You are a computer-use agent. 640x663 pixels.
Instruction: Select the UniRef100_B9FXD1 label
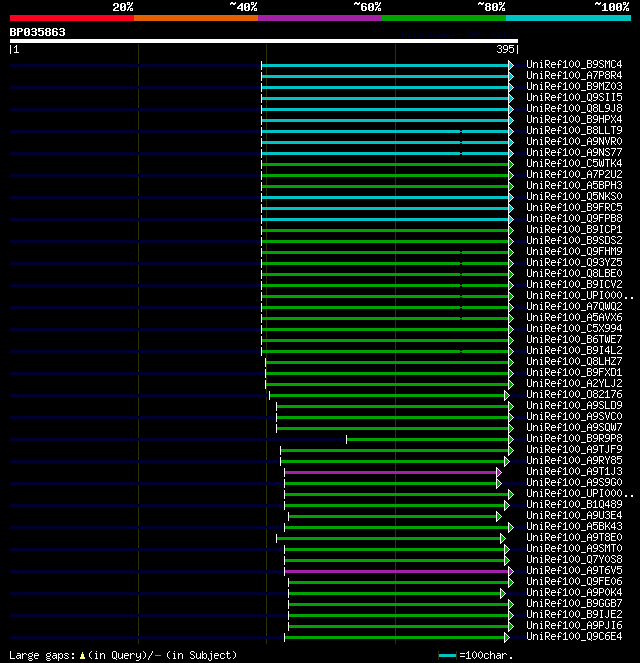(x=574, y=372)
